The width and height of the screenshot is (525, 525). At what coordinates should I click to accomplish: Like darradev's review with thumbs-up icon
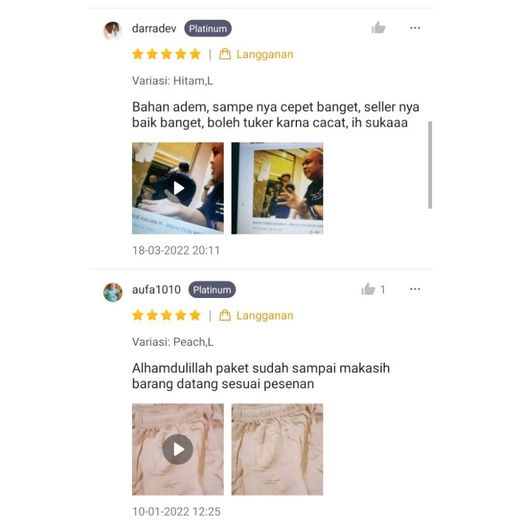(x=378, y=28)
